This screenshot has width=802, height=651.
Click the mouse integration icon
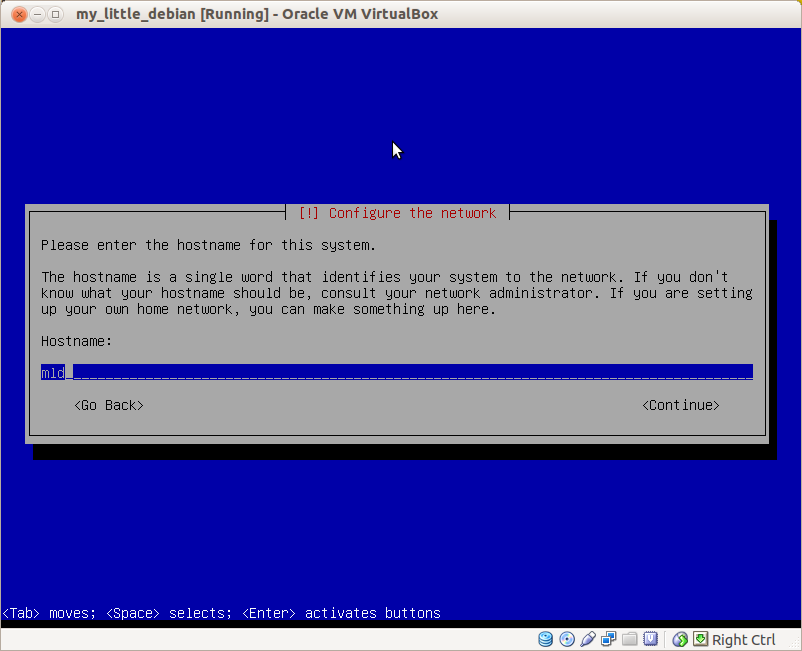click(680, 639)
